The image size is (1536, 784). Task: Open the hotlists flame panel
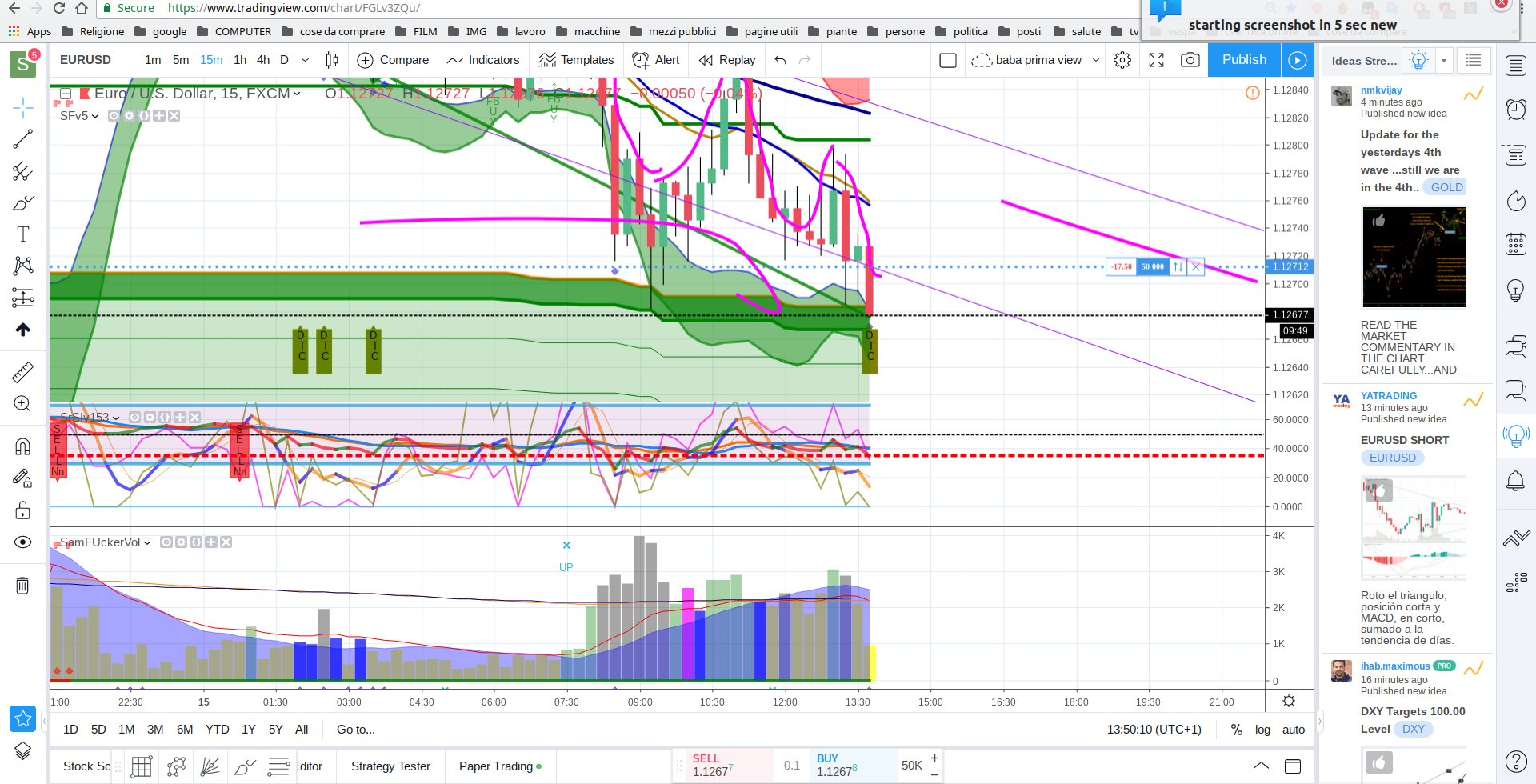coord(1516,200)
